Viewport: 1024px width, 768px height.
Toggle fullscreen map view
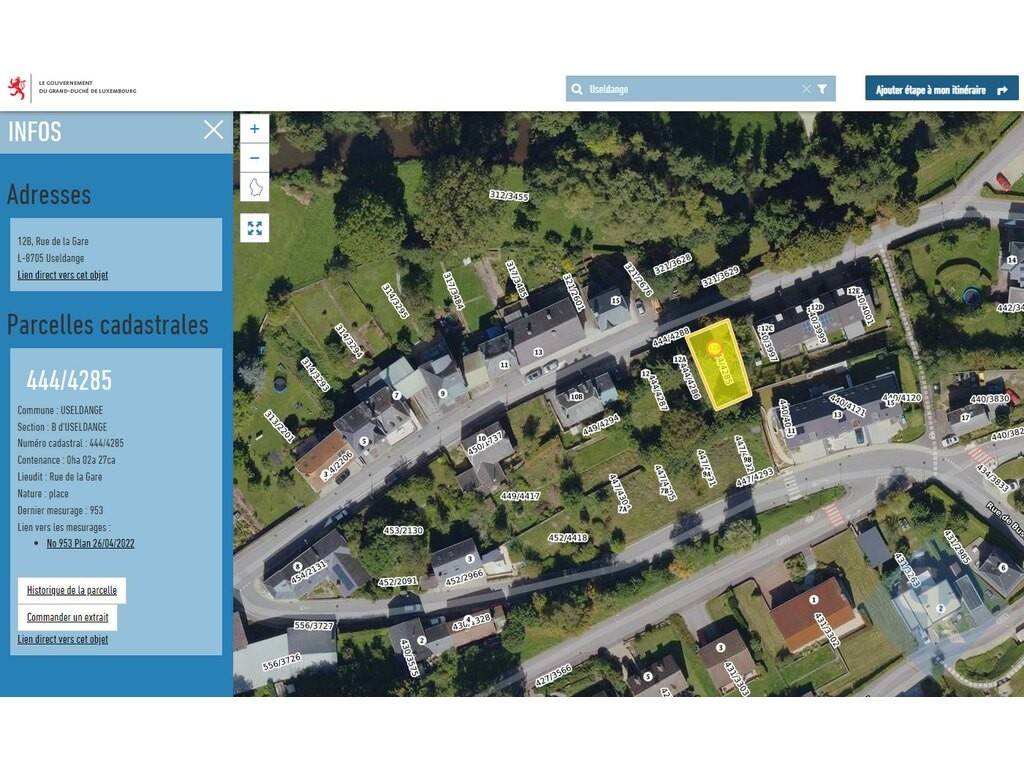(254, 228)
